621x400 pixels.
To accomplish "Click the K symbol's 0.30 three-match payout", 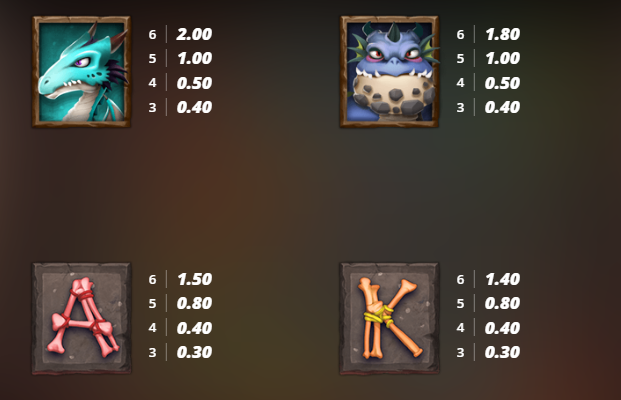I will point(503,352).
